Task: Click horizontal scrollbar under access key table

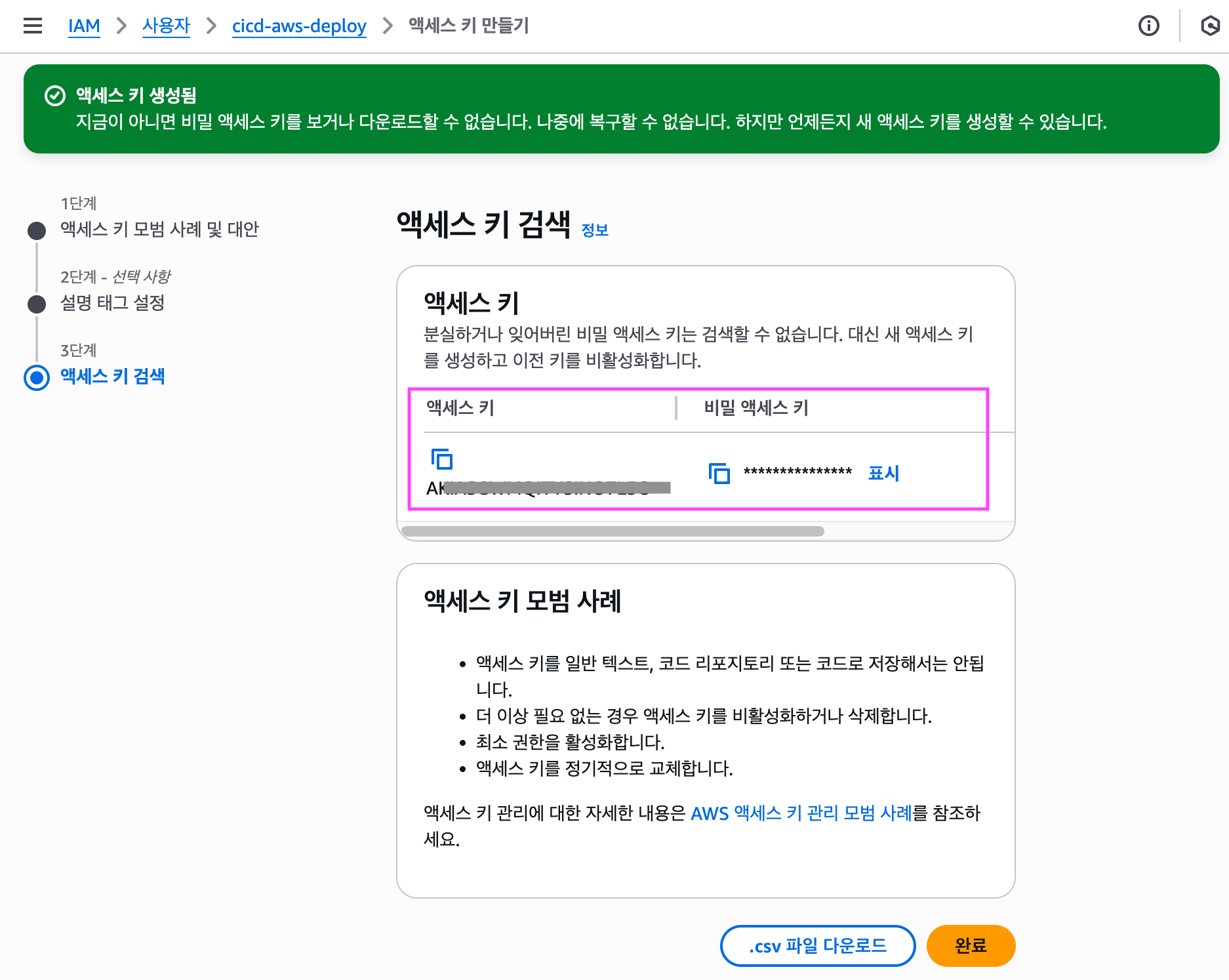Action: (613, 531)
